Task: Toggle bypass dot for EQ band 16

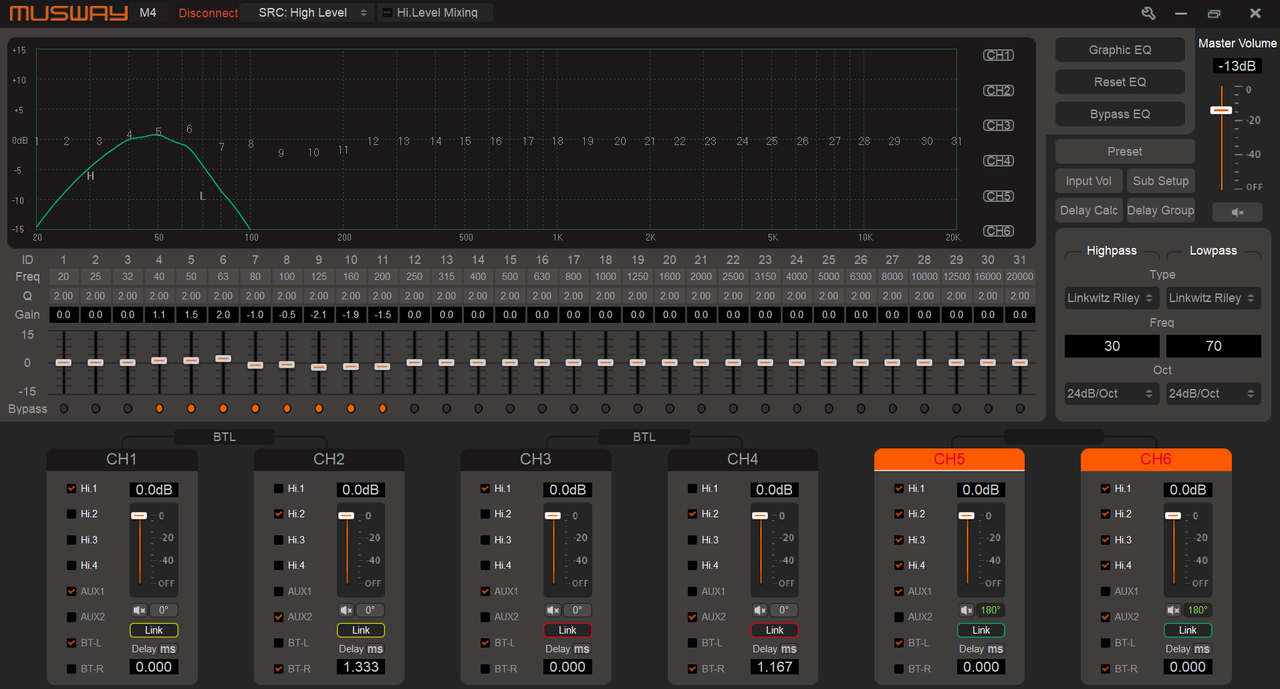Action: 542,408
